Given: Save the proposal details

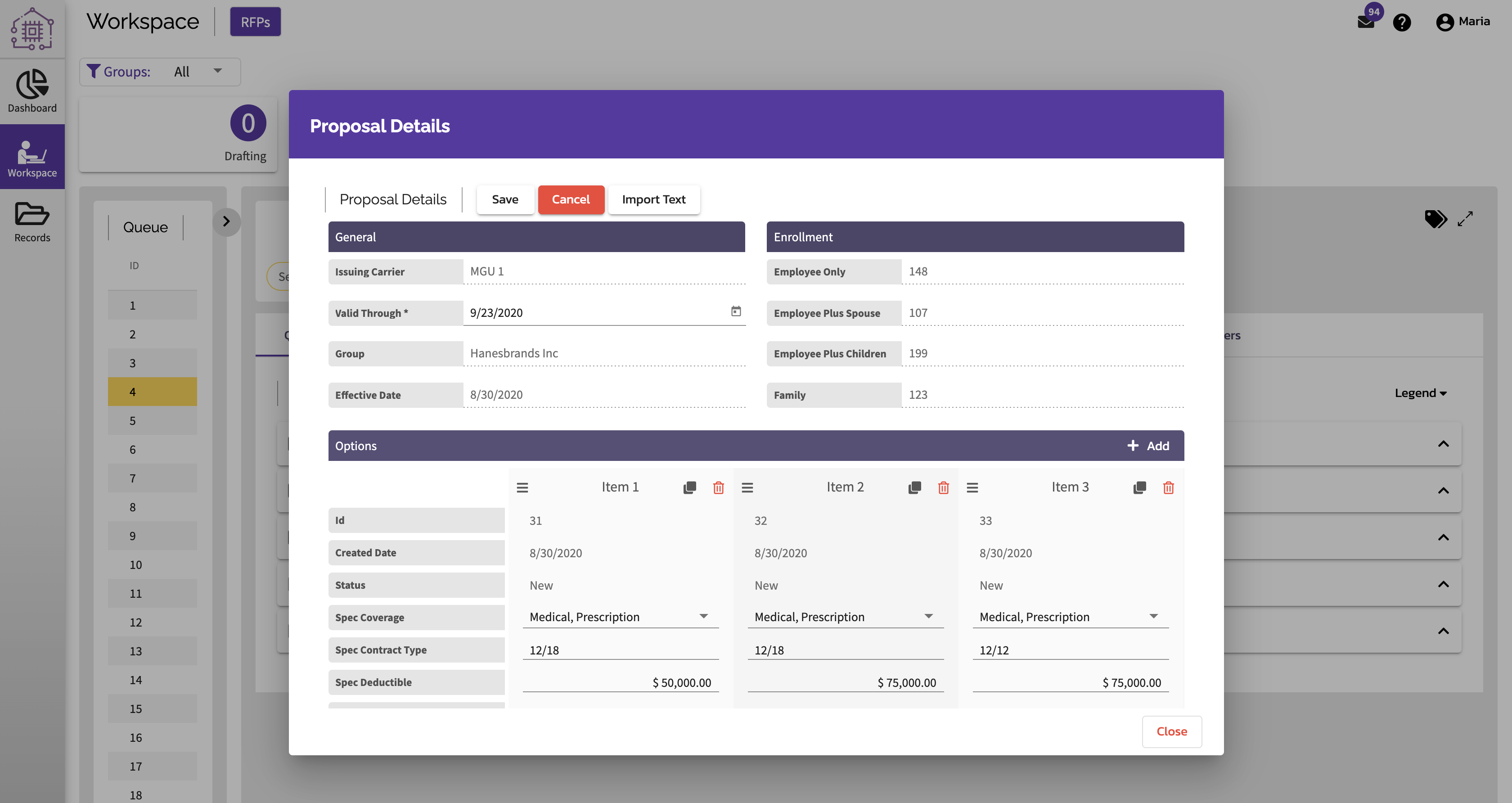Looking at the screenshot, I should 505,199.
